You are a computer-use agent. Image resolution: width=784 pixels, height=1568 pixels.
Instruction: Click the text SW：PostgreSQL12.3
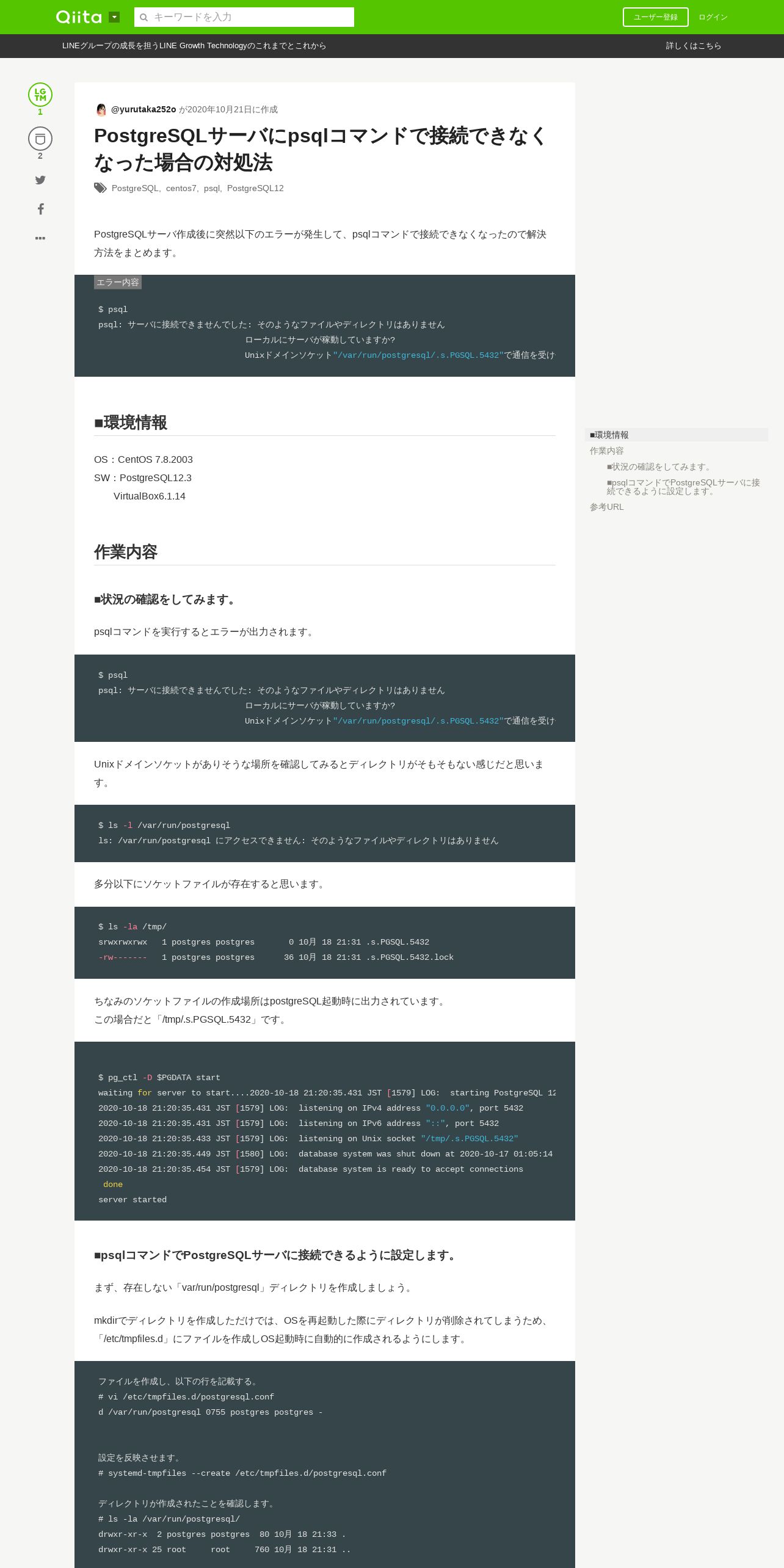pos(143,477)
